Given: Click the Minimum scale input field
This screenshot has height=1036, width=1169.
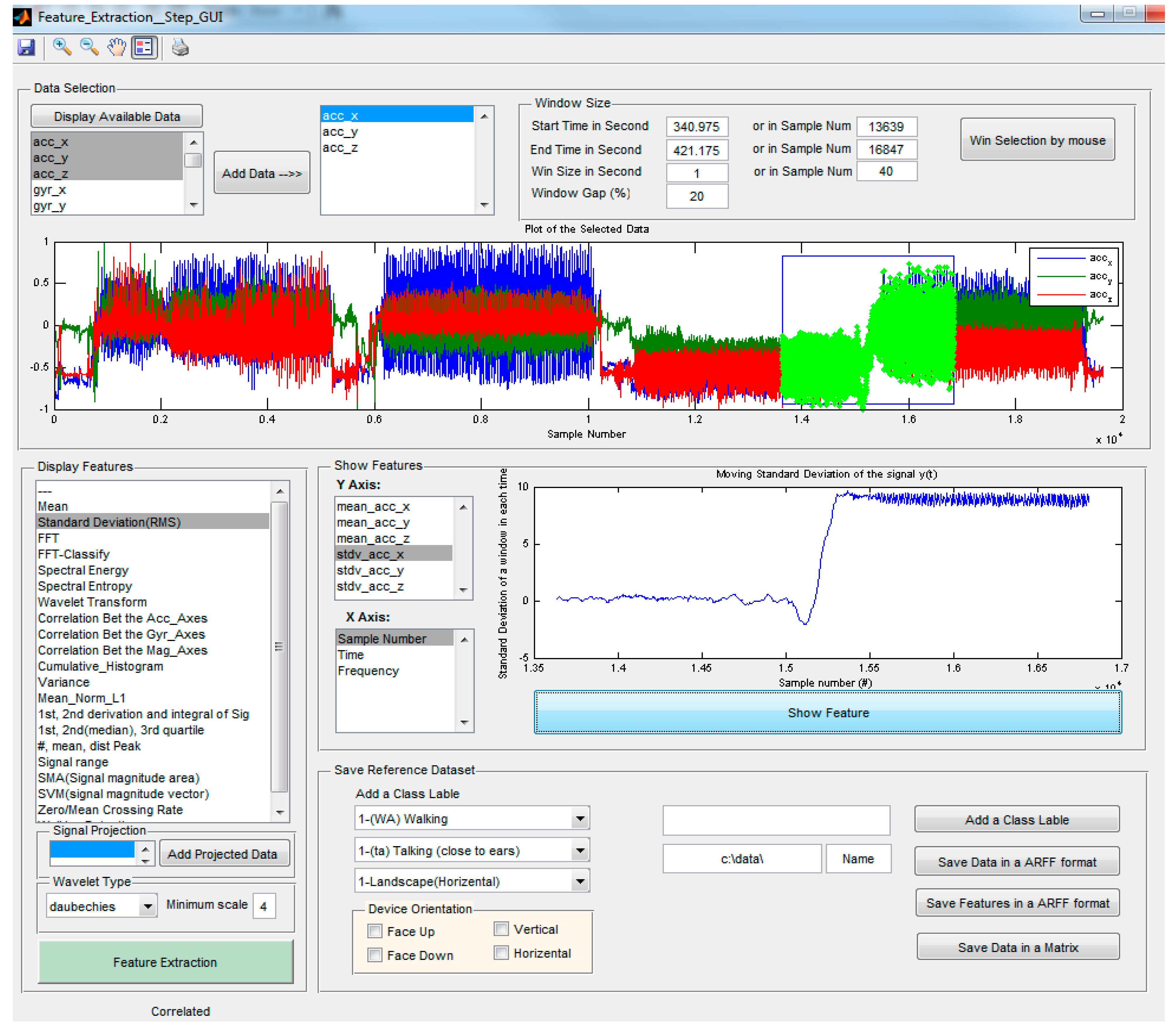Looking at the screenshot, I should pyautogui.click(x=264, y=906).
